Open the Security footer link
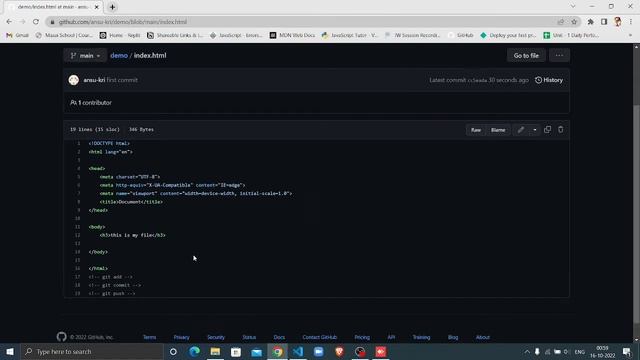This screenshot has width=640, height=360. click(216, 337)
